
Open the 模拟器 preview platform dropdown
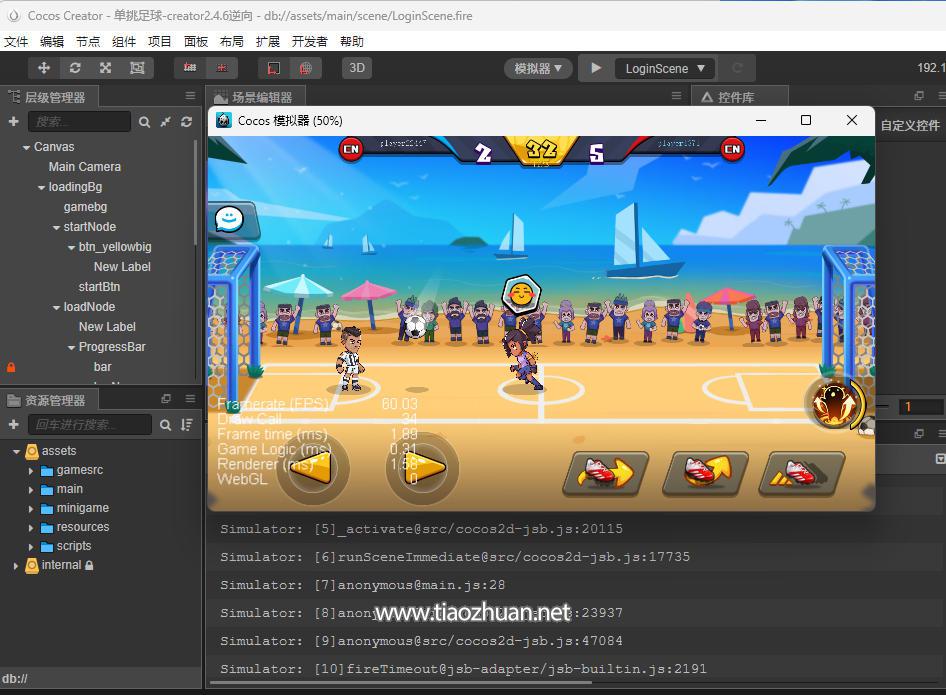[x=538, y=69]
